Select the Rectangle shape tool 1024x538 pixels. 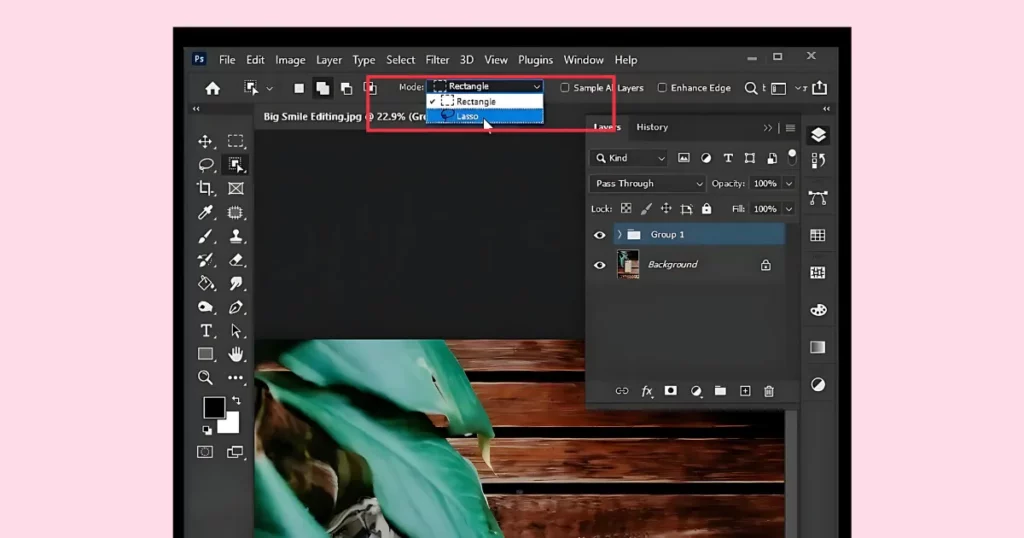[206, 354]
